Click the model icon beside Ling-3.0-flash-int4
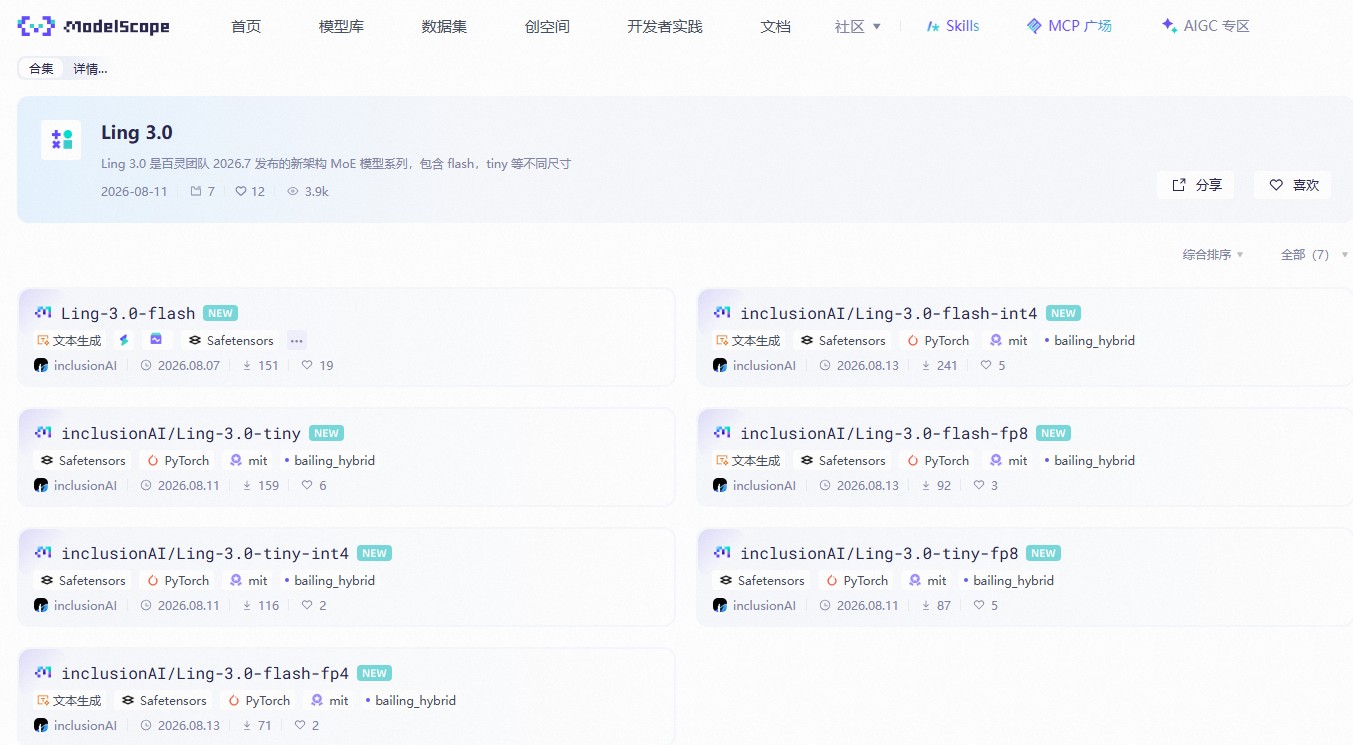Viewport: 1353px width, 745px height. (x=722, y=313)
